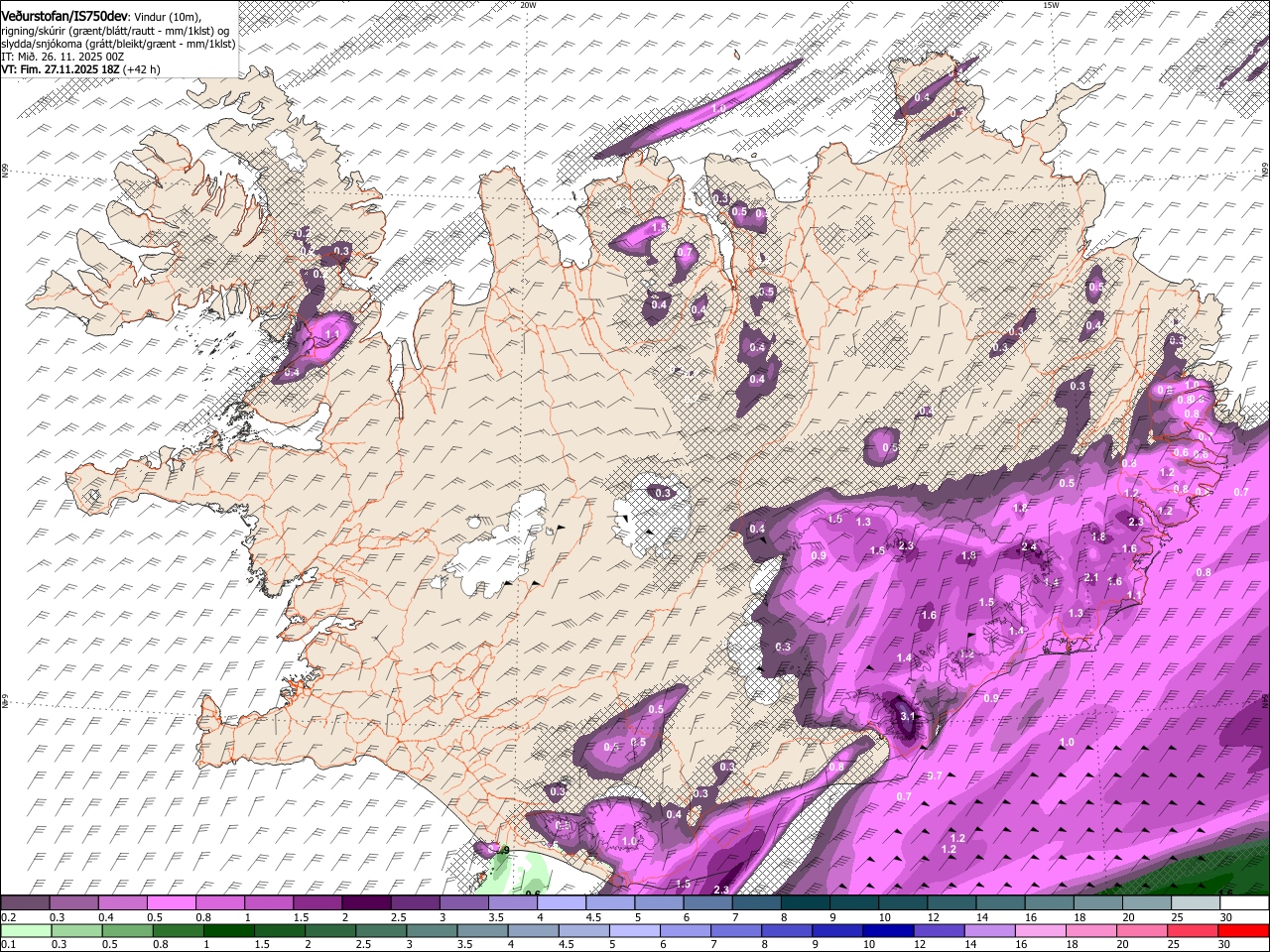Pick lower-row pale green swatch between 0.1 and 0.3
This screenshot has height=952, width=1270.
click(25, 931)
